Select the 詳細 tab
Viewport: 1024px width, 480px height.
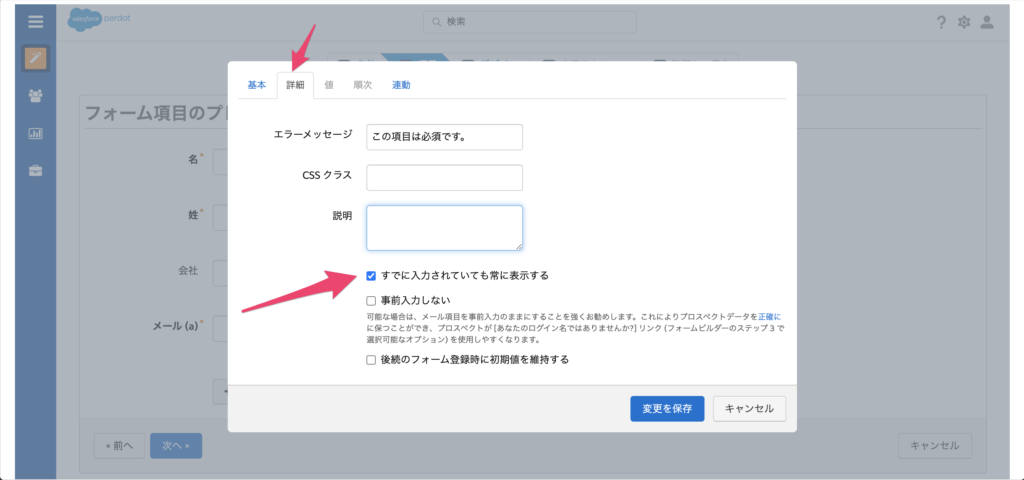(295, 85)
